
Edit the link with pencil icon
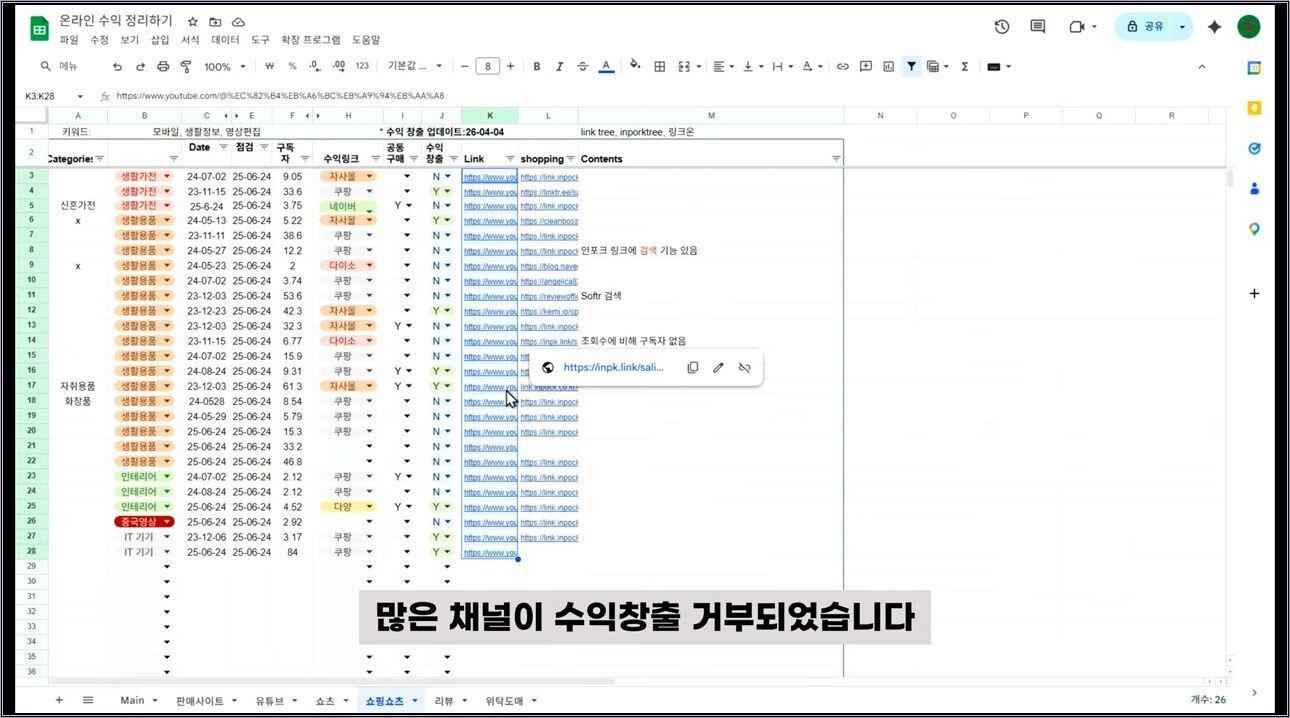718,367
